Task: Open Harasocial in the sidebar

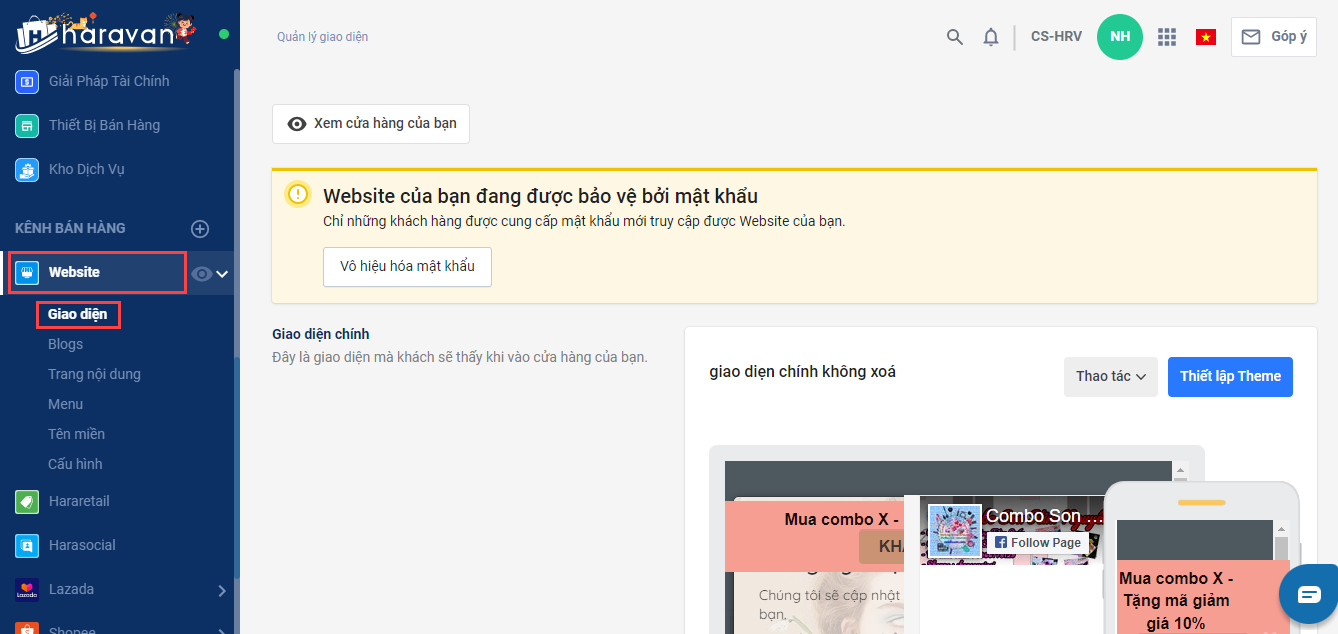Action: (x=82, y=545)
